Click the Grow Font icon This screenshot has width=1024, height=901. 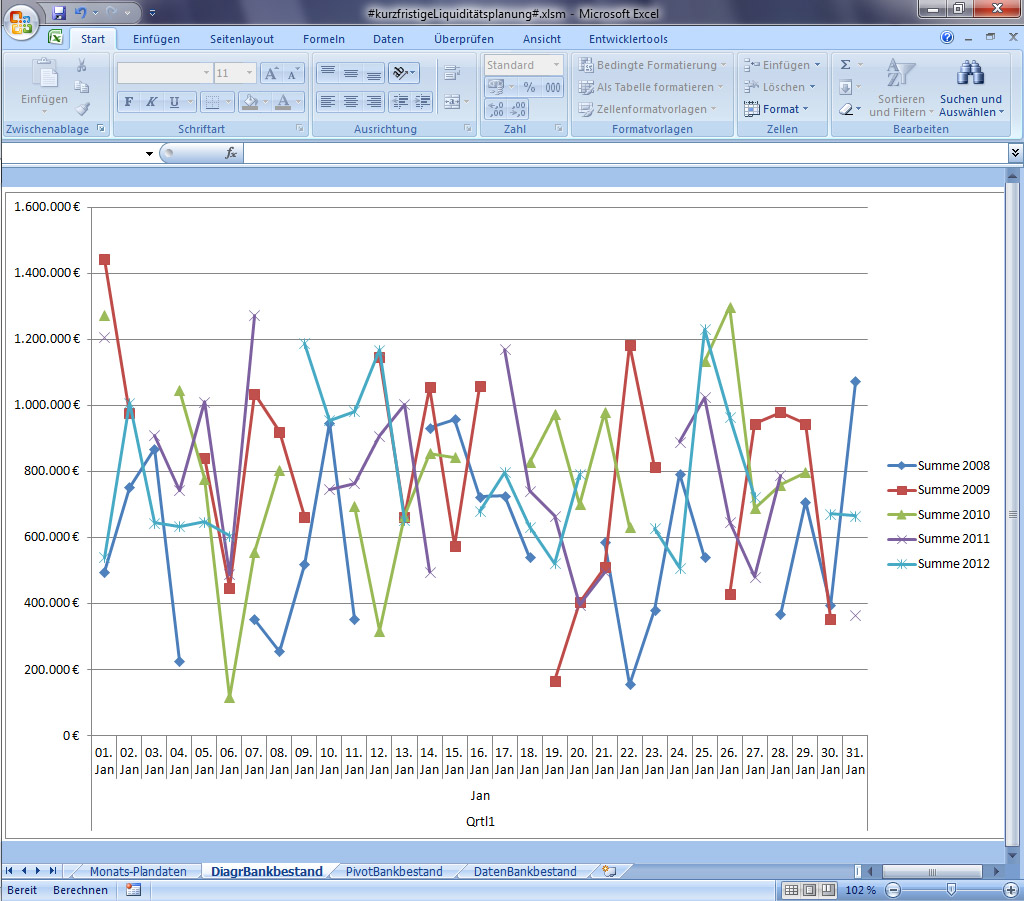pyautogui.click(x=271, y=73)
